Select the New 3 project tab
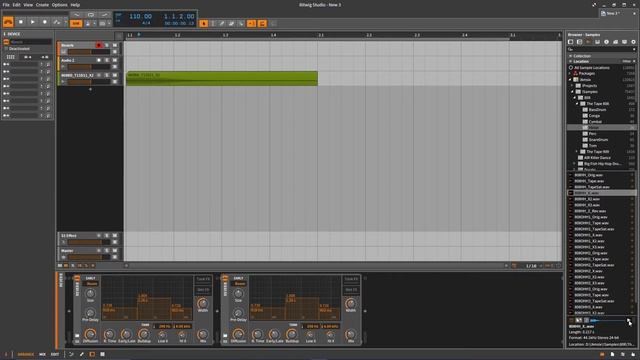The width and height of the screenshot is (640, 360). (x=616, y=13)
